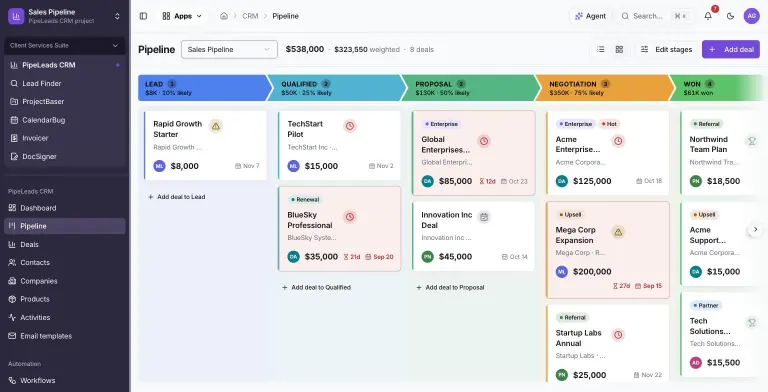Image resolution: width=768 pixels, height=392 pixels.
Task: Go to Activities page
Action: [x=65, y=318]
